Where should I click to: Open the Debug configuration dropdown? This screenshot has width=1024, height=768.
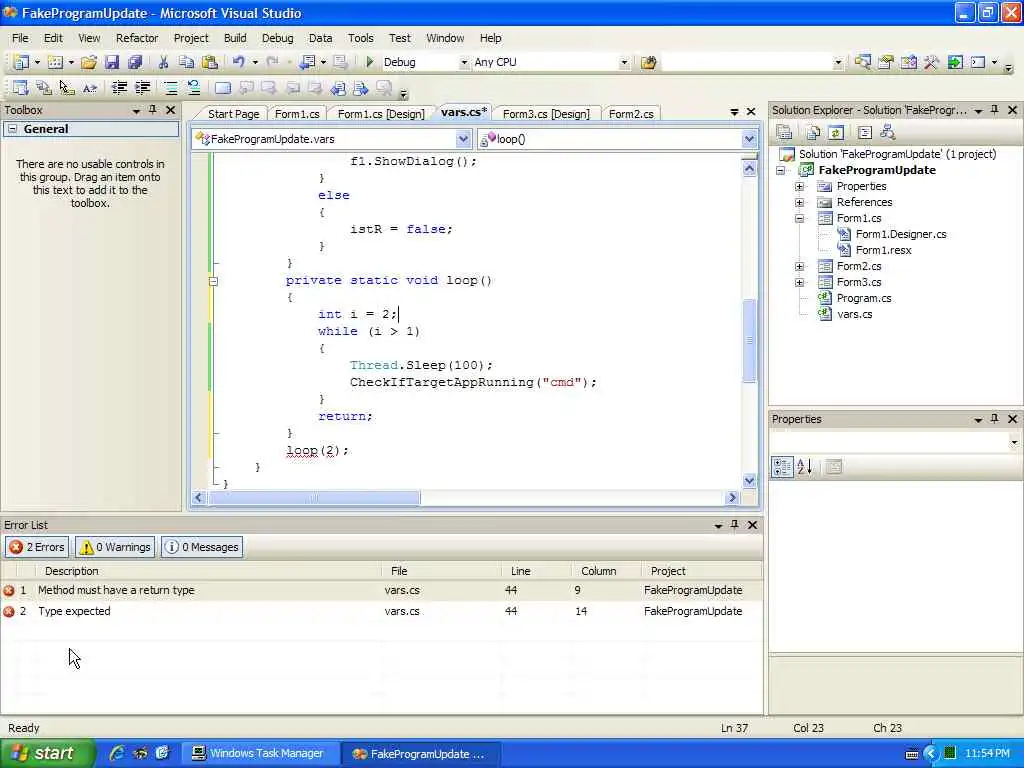464,62
